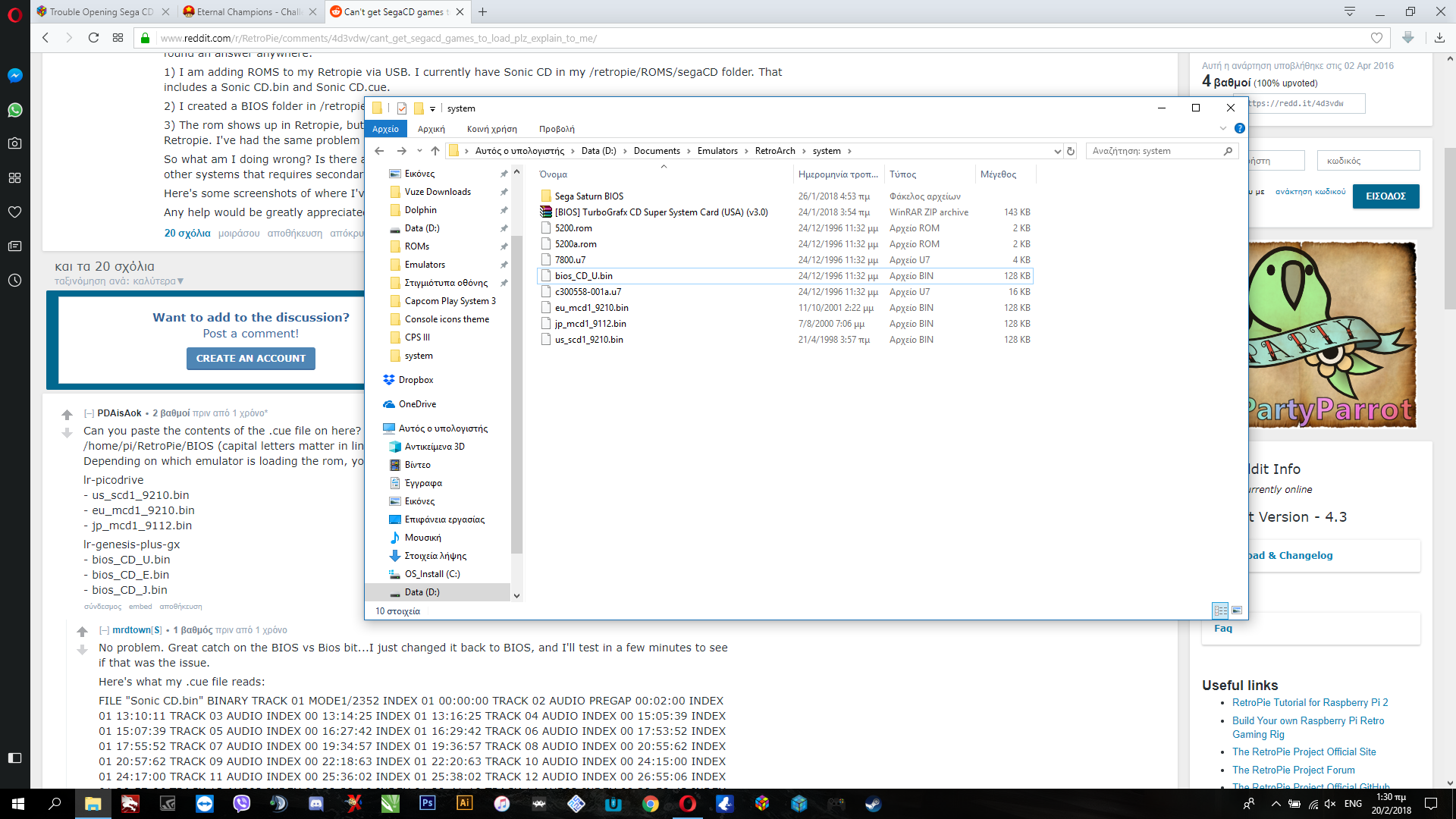Viewport: 1456px width, 819px height.
Task: Open Opera snapshot camera tool
Action: point(14,143)
